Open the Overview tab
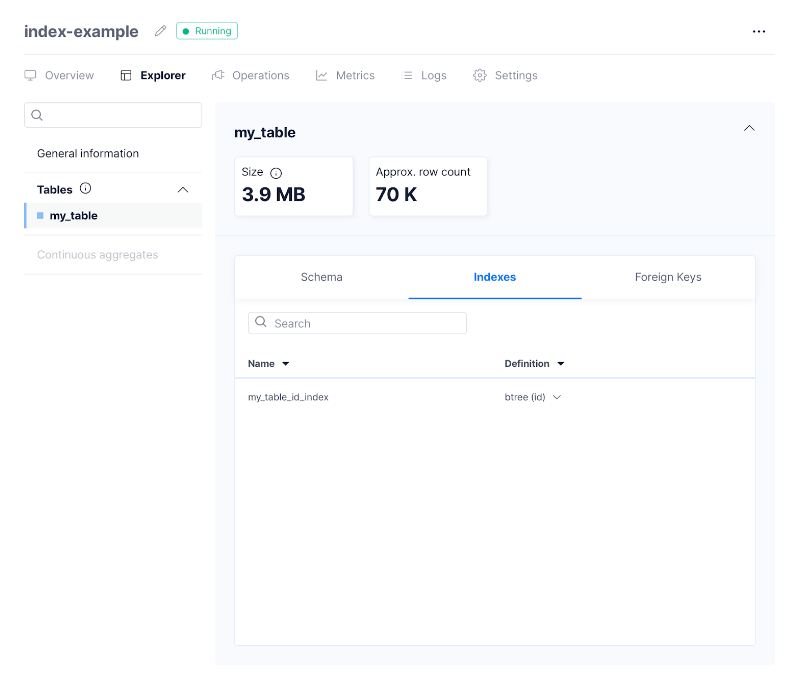This screenshot has height=699, width=800. [x=59, y=75]
